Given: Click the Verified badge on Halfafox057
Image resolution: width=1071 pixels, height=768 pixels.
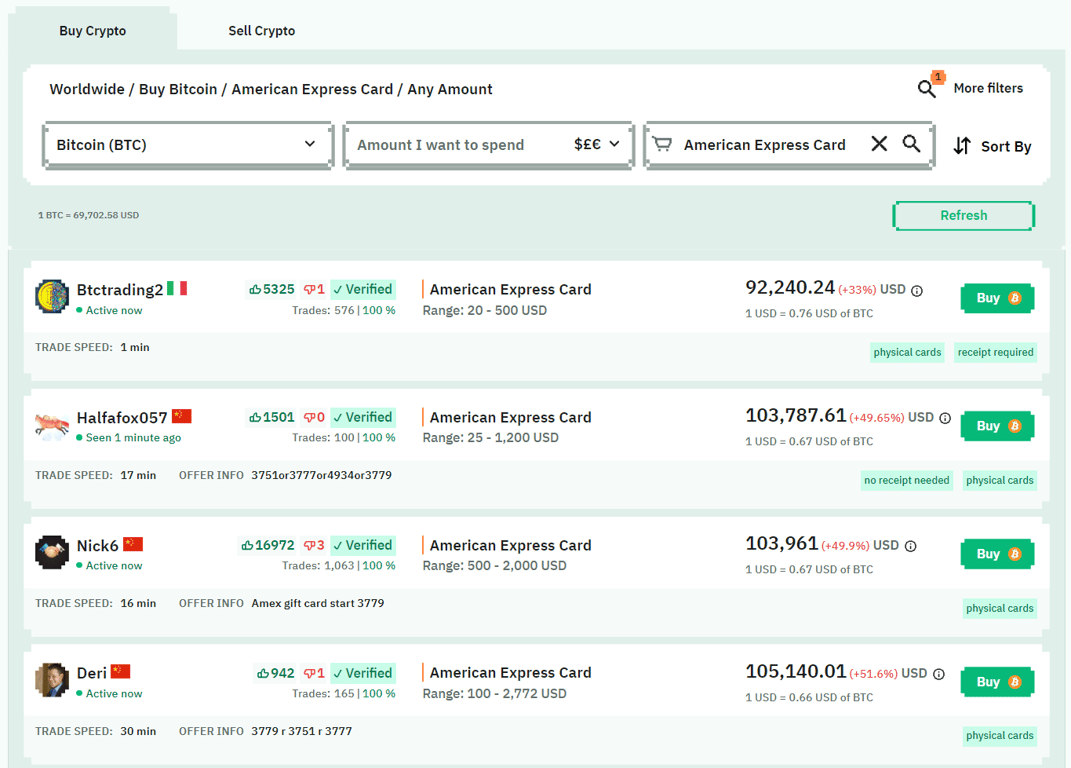Looking at the screenshot, I should (x=362, y=417).
